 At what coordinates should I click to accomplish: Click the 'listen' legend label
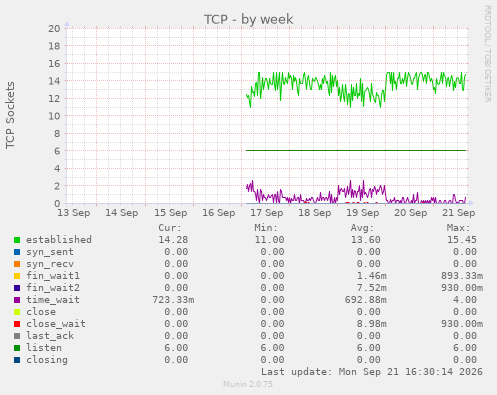44,348
